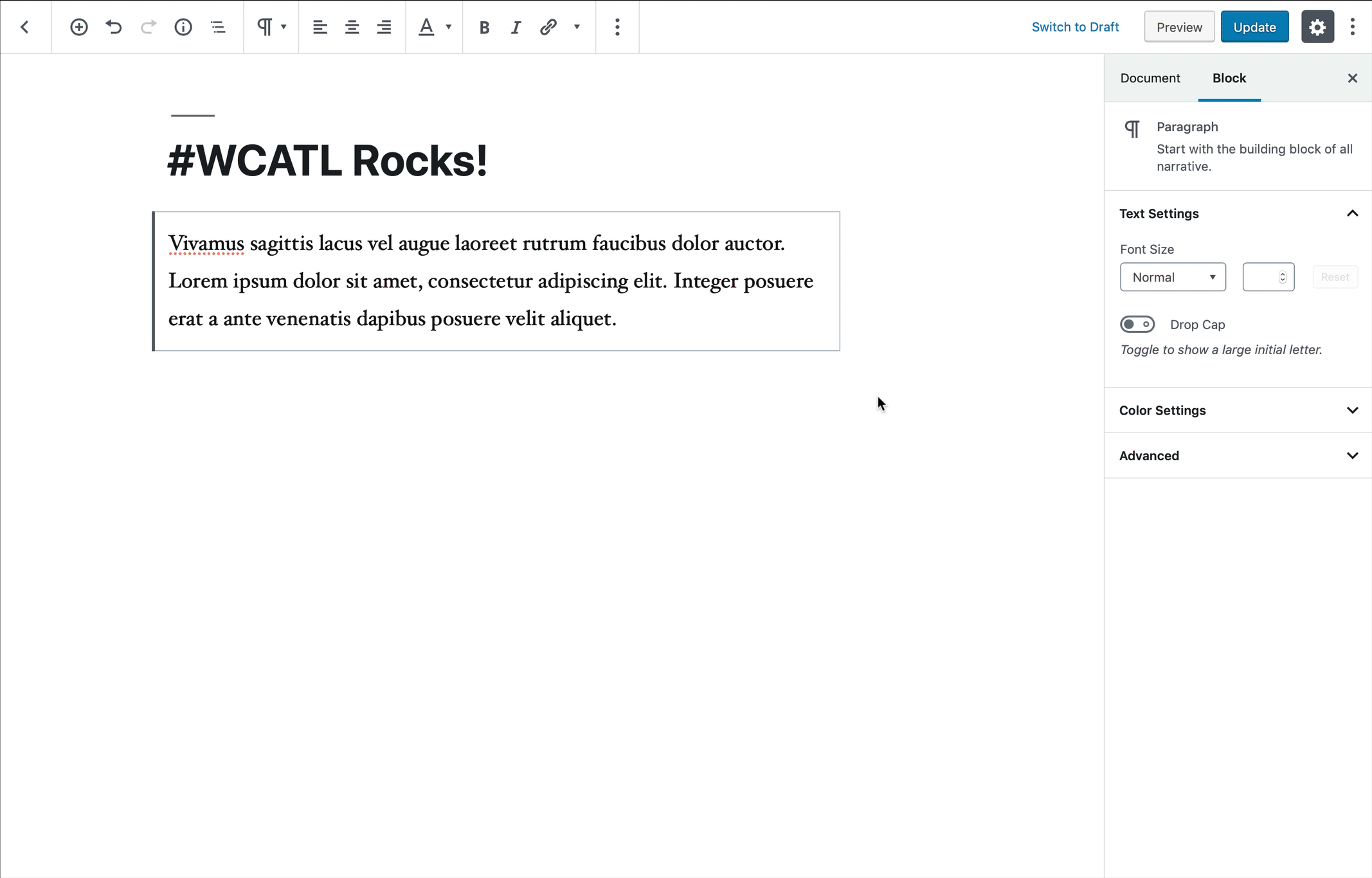Click the Reset font size button
The image size is (1372, 878).
pos(1335,277)
